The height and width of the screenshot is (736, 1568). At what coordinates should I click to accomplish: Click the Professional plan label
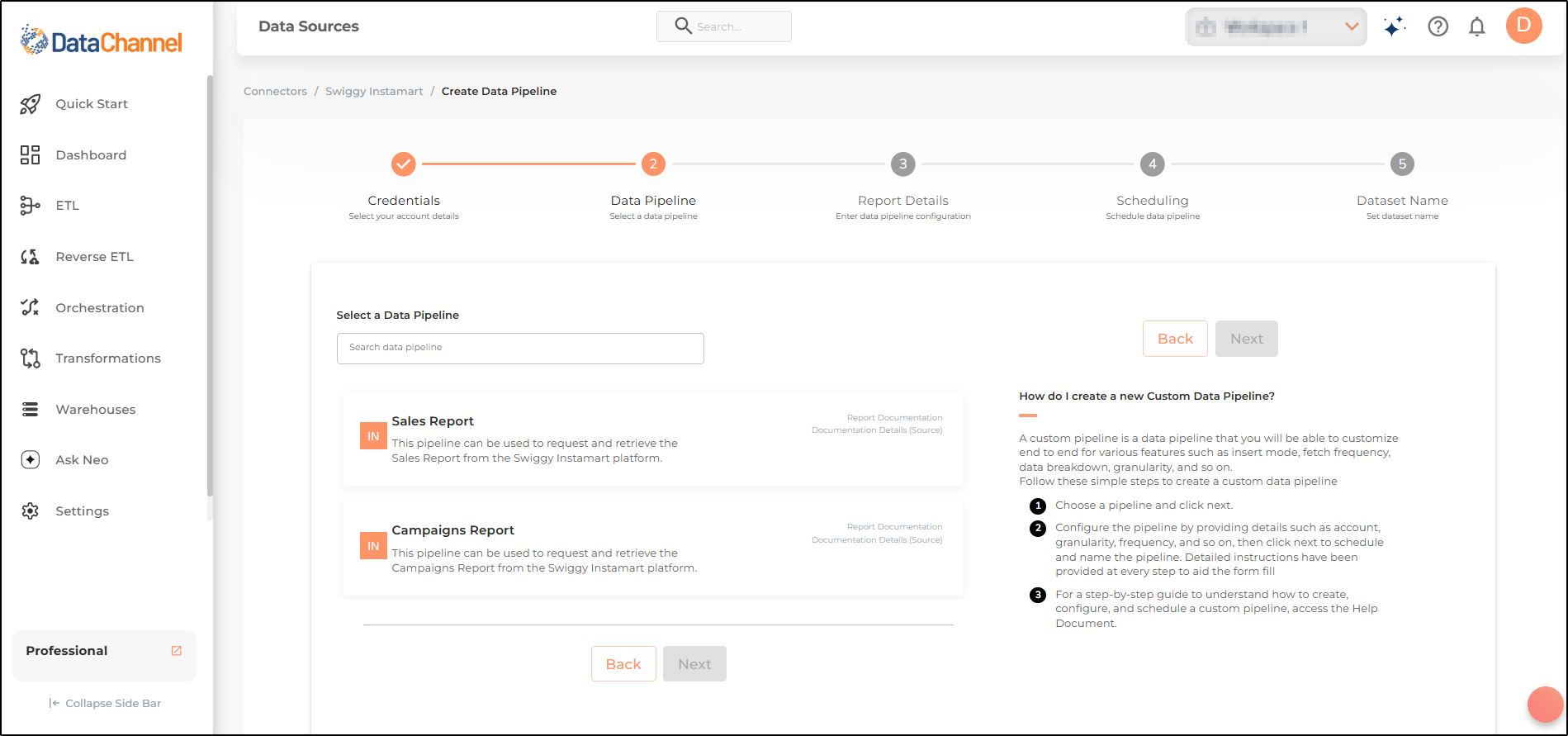[x=67, y=651]
